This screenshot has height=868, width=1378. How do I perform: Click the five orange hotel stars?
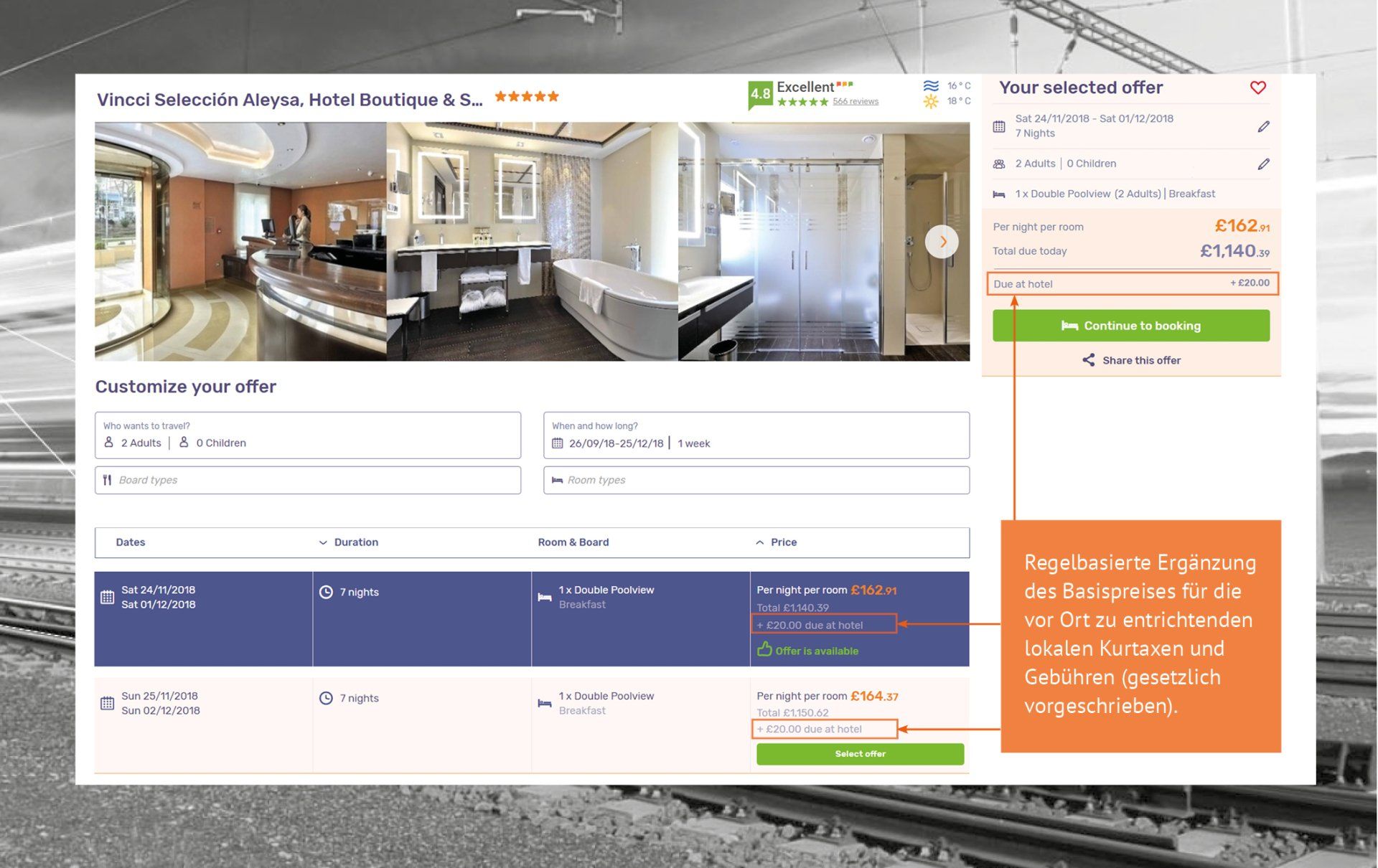(x=526, y=96)
